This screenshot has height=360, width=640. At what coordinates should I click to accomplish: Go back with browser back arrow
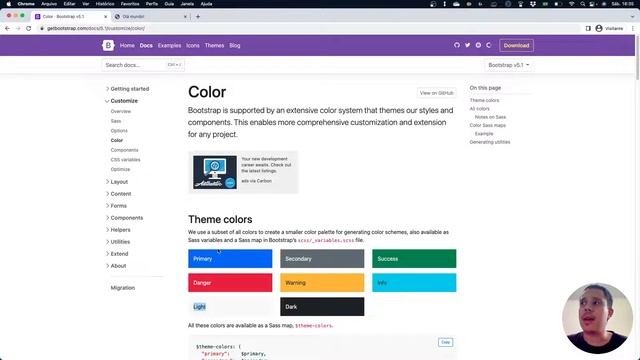pyautogui.click(x=7, y=28)
